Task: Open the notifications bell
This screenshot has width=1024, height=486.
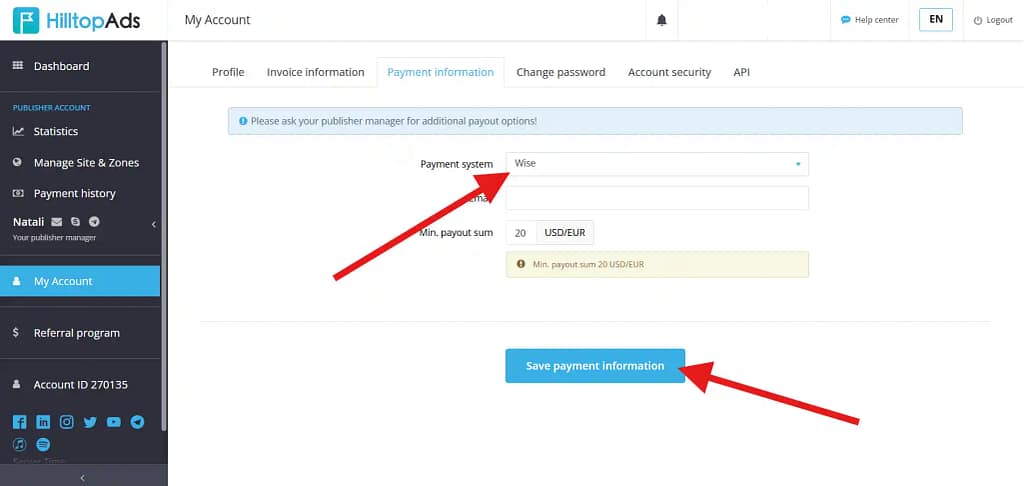Action: (x=661, y=20)
